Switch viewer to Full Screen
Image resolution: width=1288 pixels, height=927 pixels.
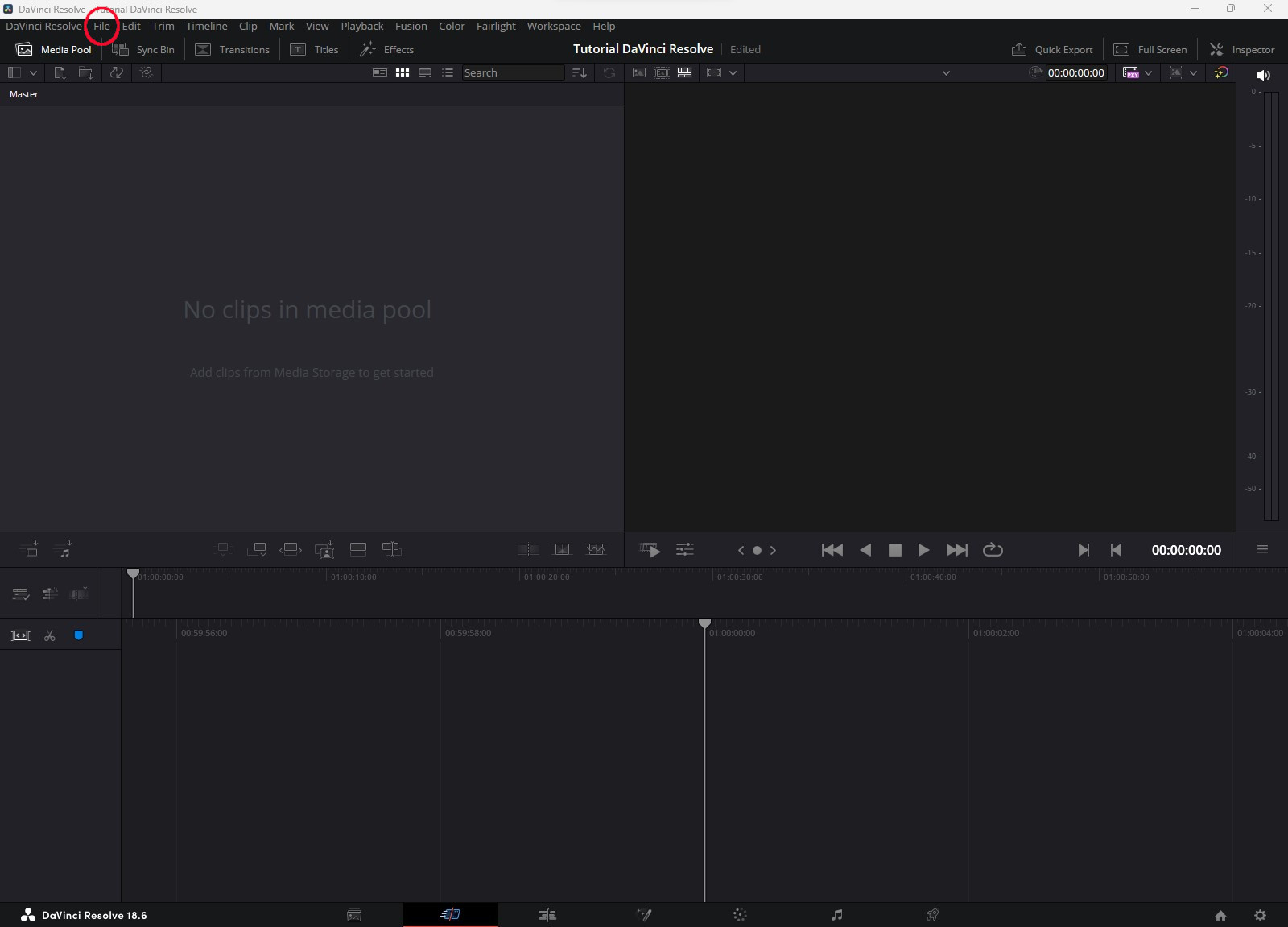click(x=1150, y=49)
